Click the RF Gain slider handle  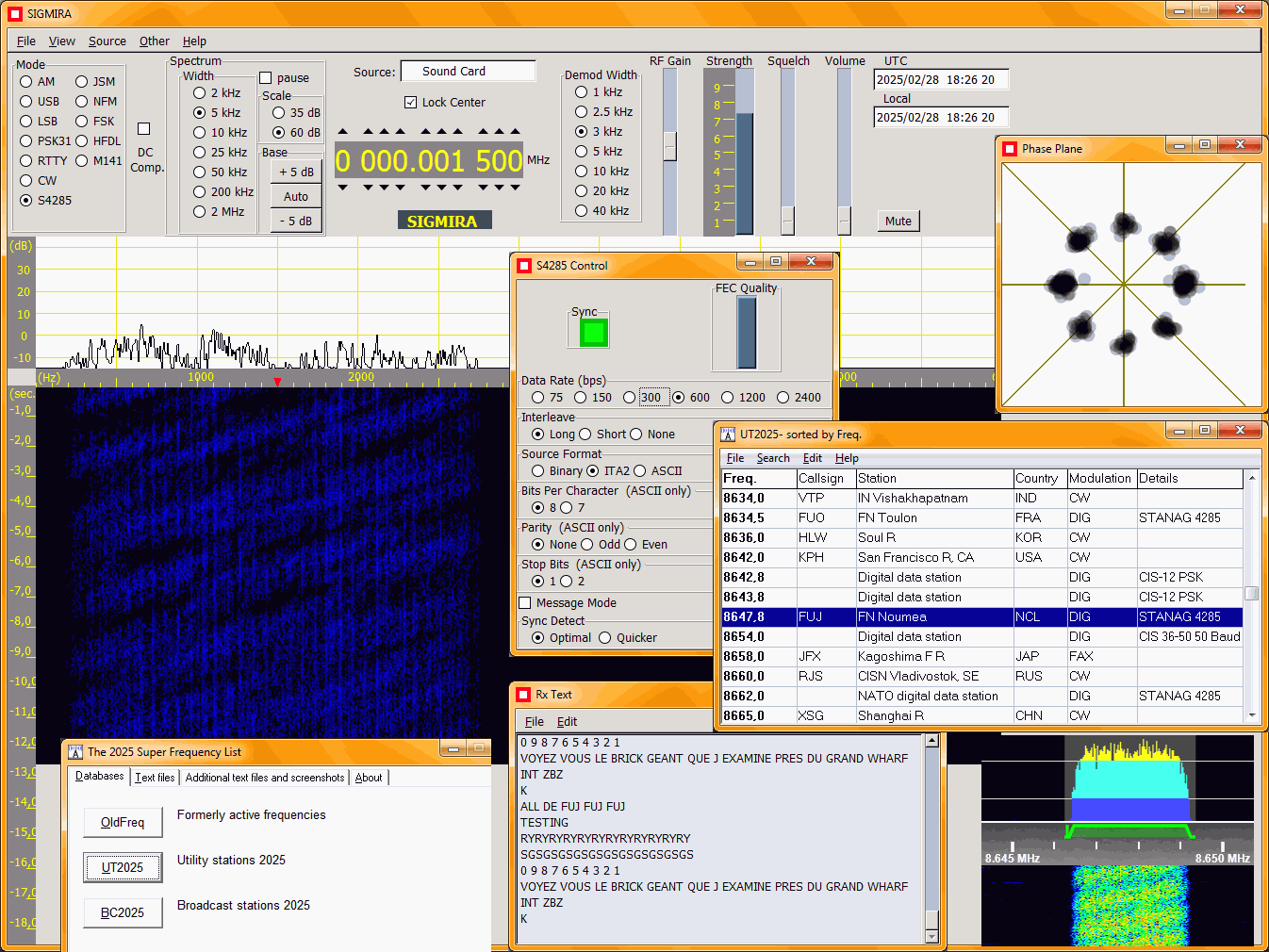tap(669, 145)
